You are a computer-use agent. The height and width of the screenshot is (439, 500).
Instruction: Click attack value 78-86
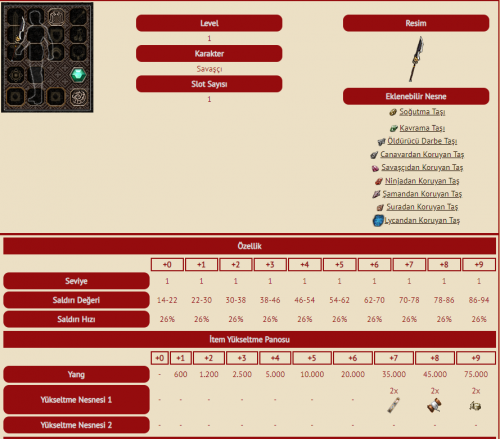click(x=444, y=300)
